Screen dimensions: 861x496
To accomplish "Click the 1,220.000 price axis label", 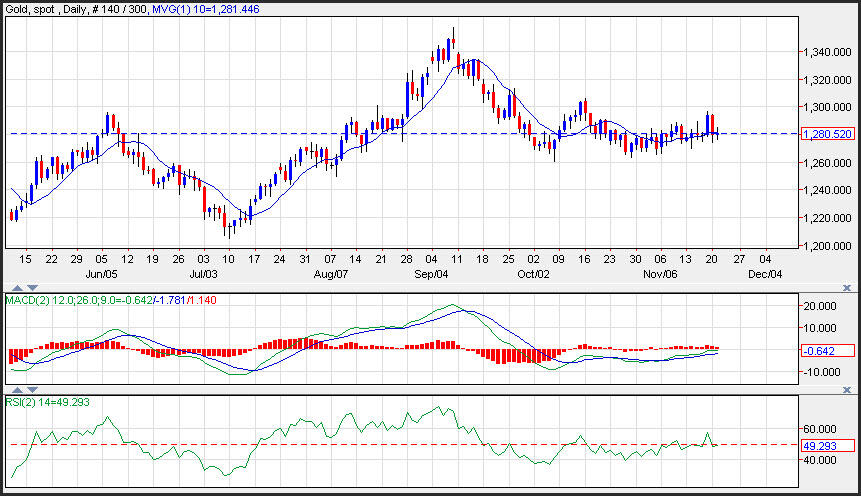I will [829, 217].
